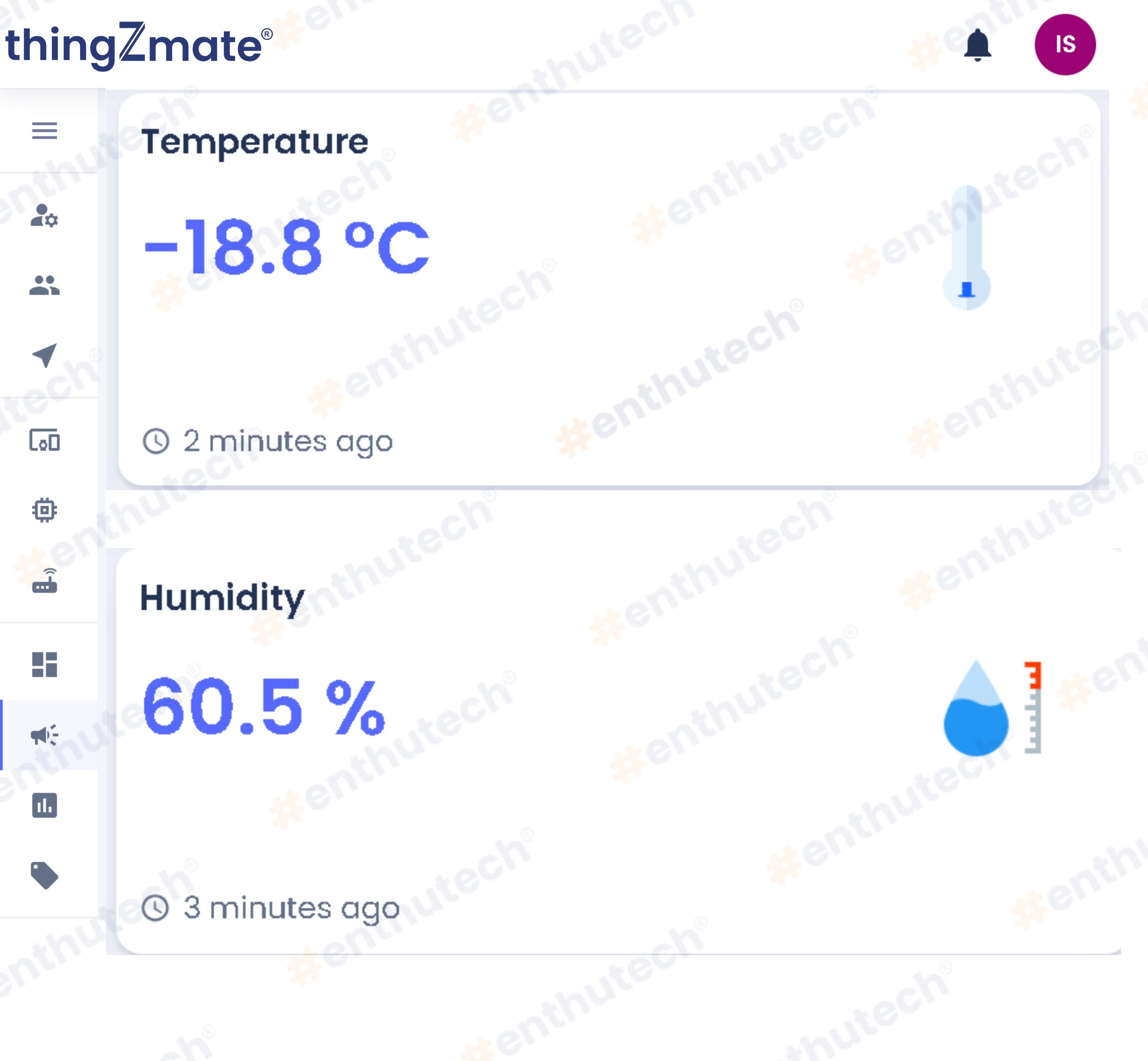Image resolution: width=1148 pixels, height=1061 pixels.
Task: Open the notifications bell
Action: coord(977,45)
